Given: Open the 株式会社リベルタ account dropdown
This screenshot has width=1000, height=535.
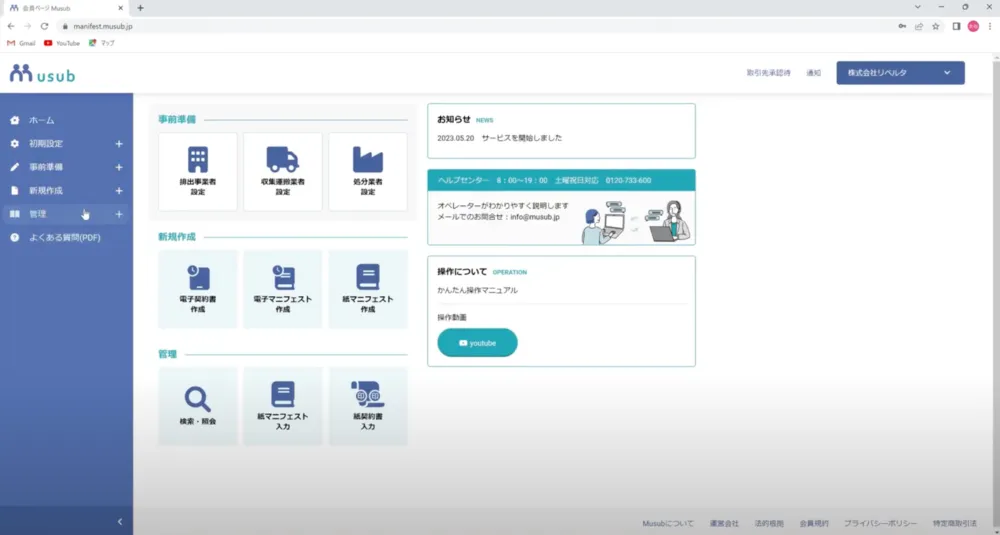Looking at the screenshot, I should click(900, 73).
